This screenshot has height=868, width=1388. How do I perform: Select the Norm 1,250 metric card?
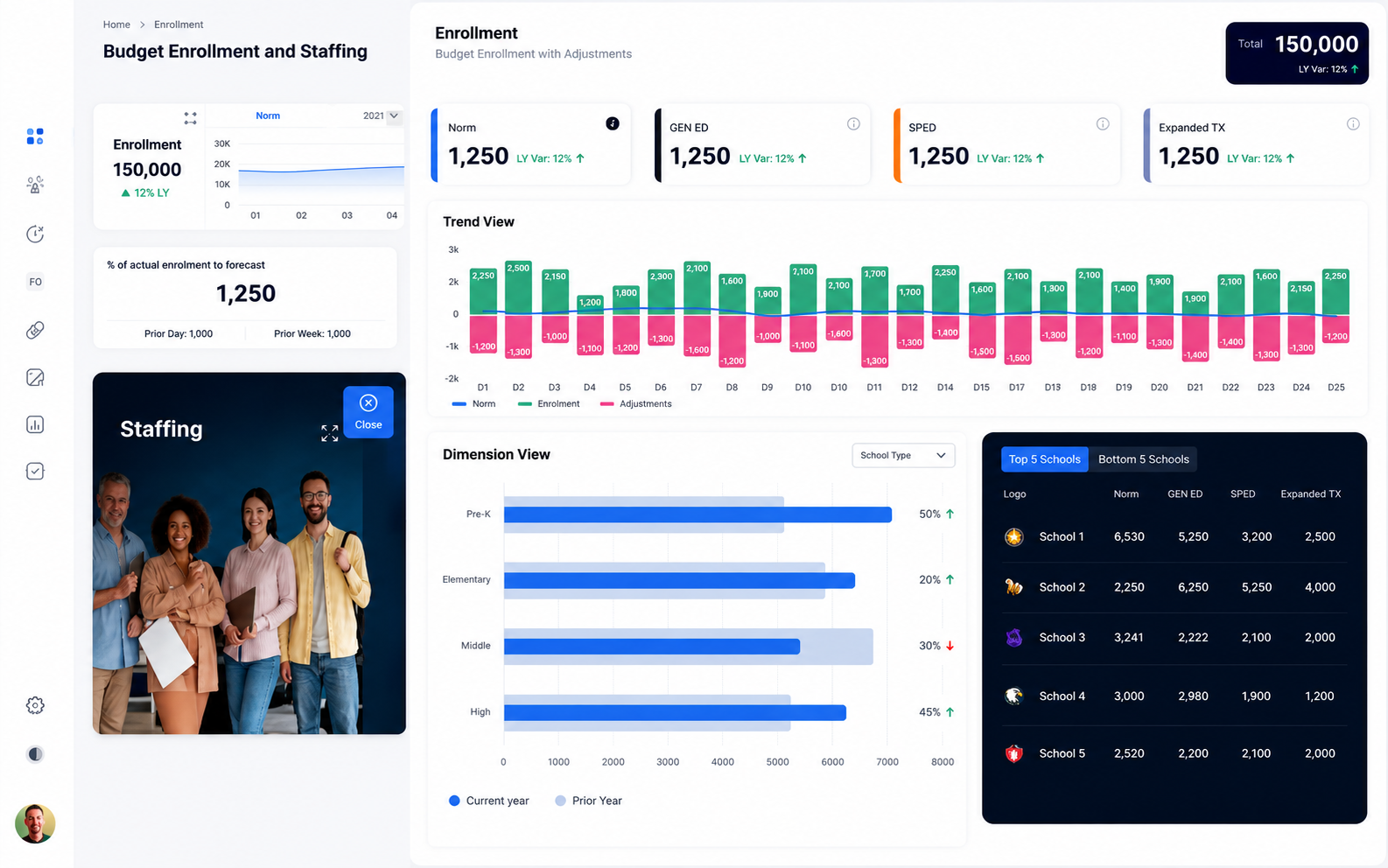coord(530,145)
